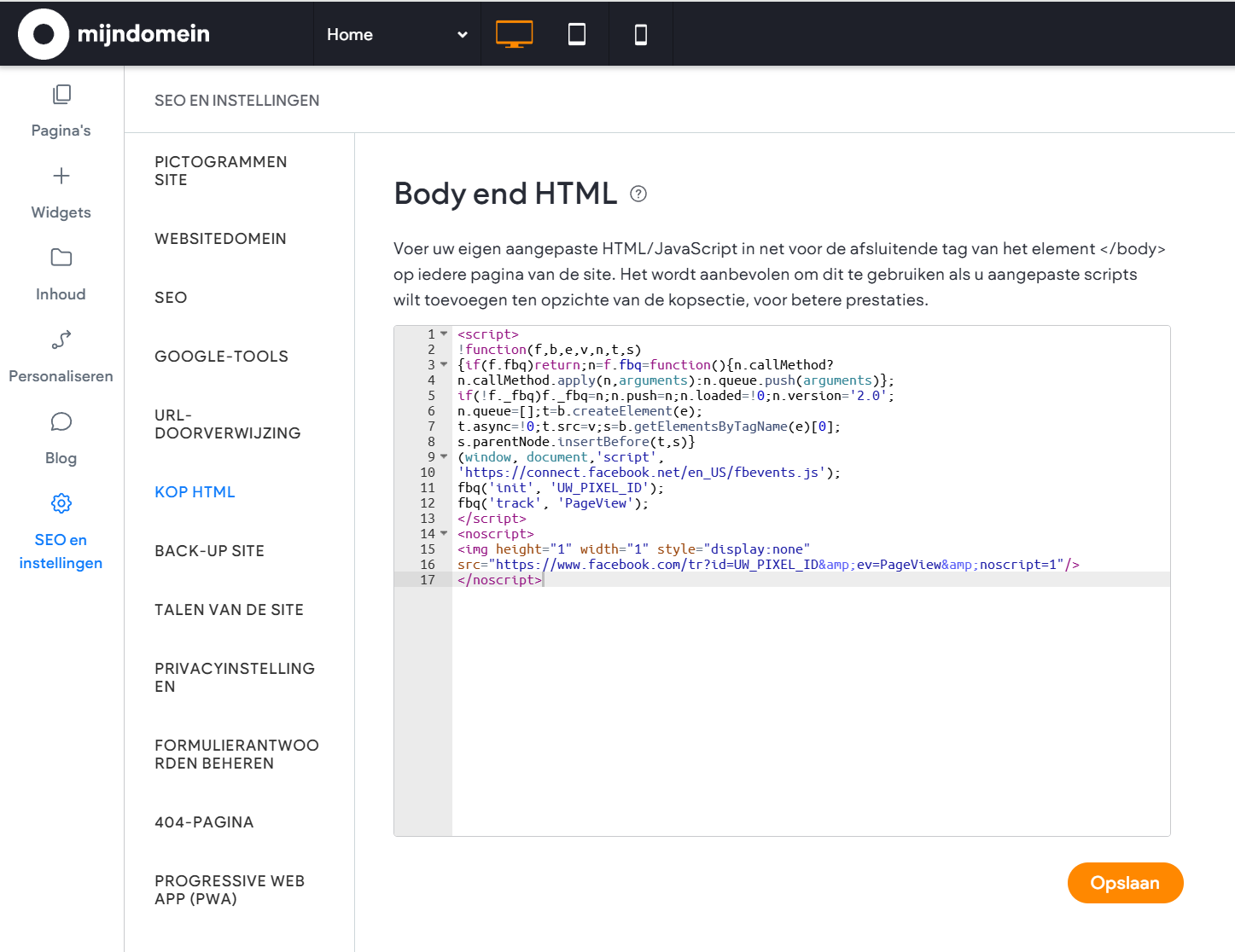This screenshot has height=952, width=1235.
Task: Click the fbevents.js URL code line
Action: click(x=649, y=473)
